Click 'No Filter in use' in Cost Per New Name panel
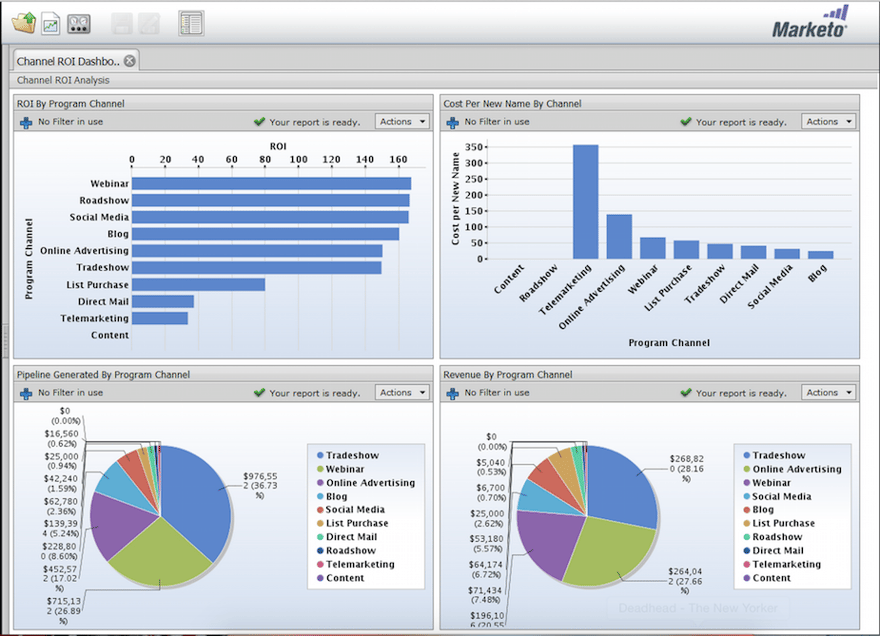 click(497, 121)
